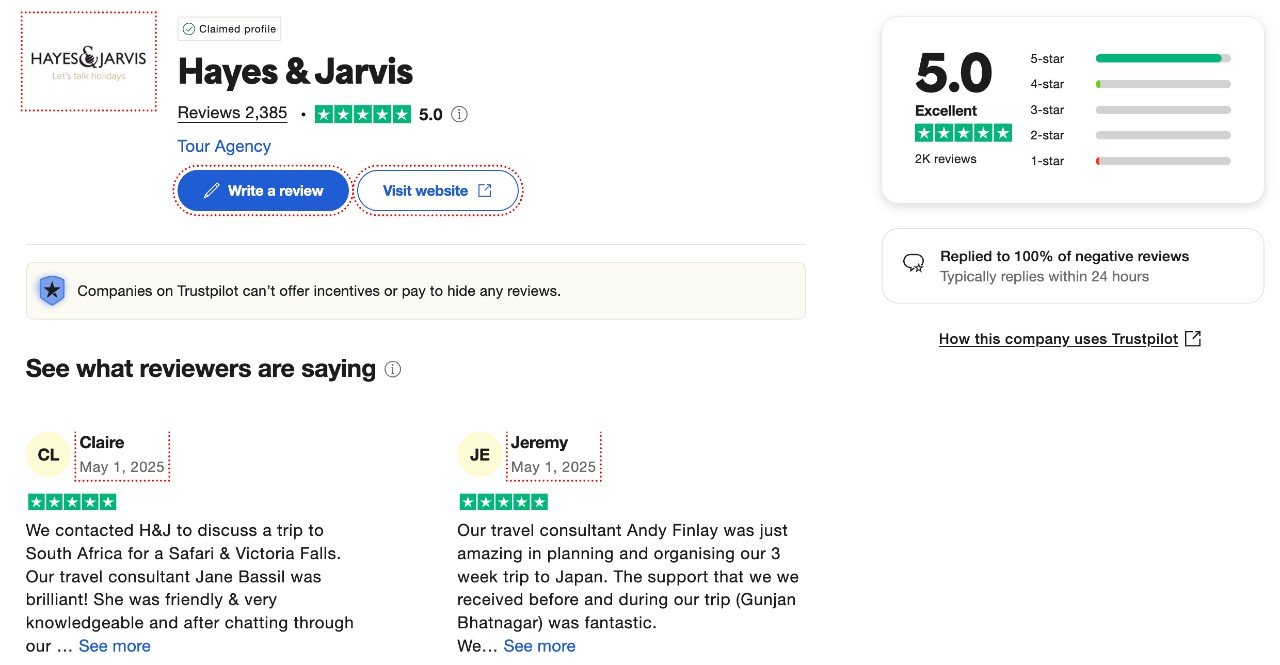Click Claire's CL avatar circle
Viewport: 1280px width, 665px height.
(x=48, y=455)
